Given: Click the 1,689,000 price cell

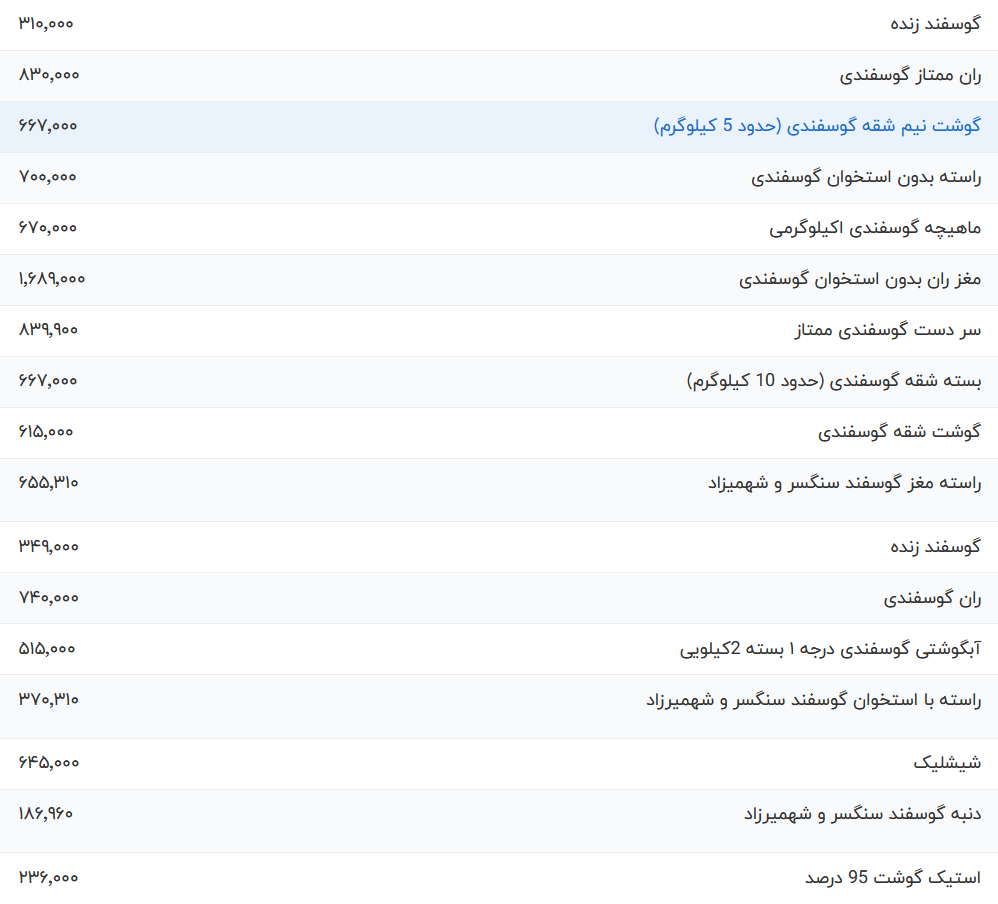Looking at the screenshot, I should (52, 279).
